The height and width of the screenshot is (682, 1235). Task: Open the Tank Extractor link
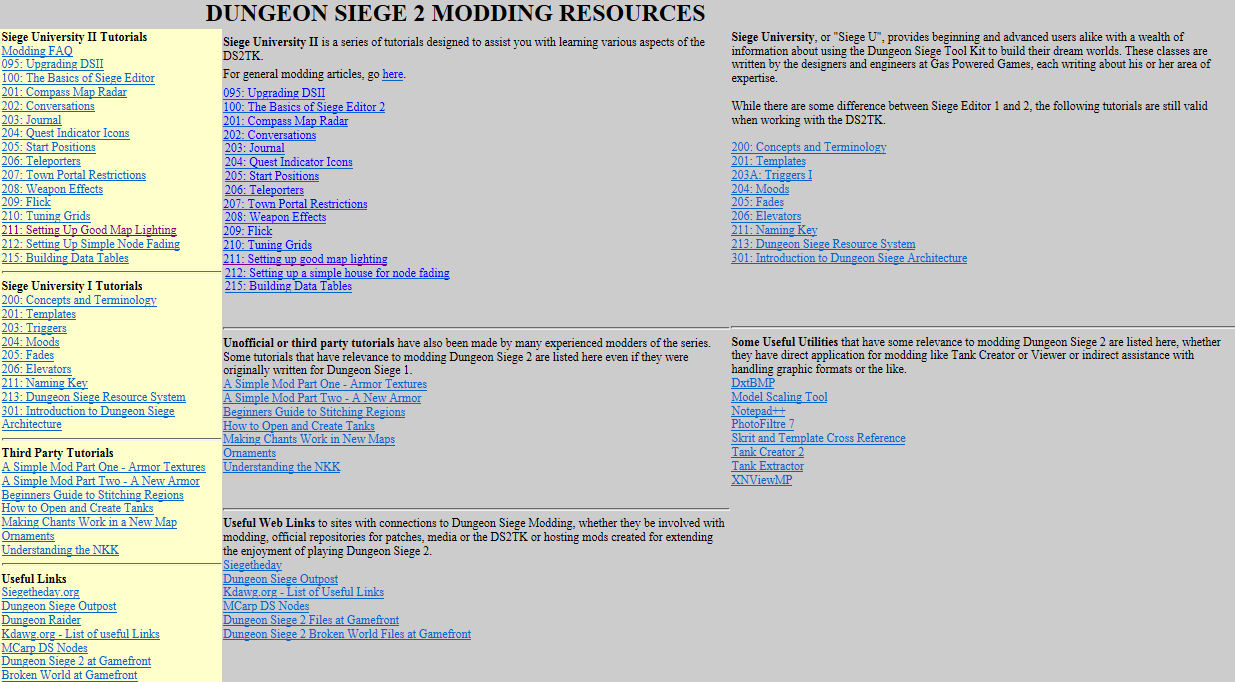[x=768, y=466]
